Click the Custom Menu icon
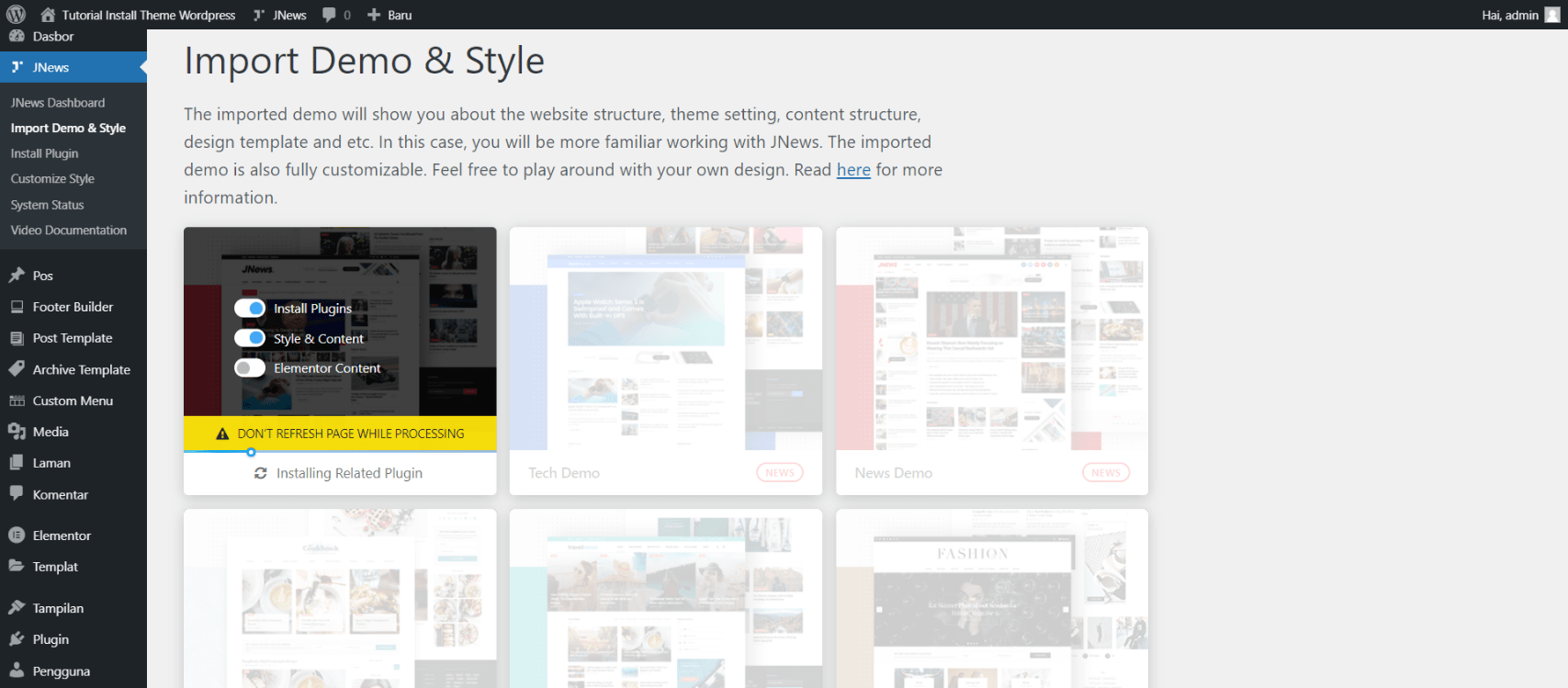The height and width of the screenshot is (688, 1568). (17, 400)
